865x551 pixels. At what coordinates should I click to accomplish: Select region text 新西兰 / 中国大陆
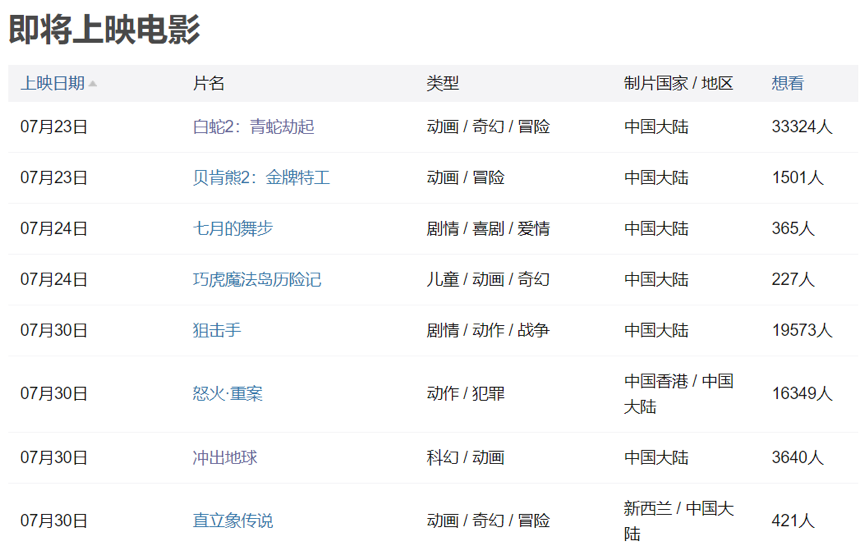click(679, 521)
